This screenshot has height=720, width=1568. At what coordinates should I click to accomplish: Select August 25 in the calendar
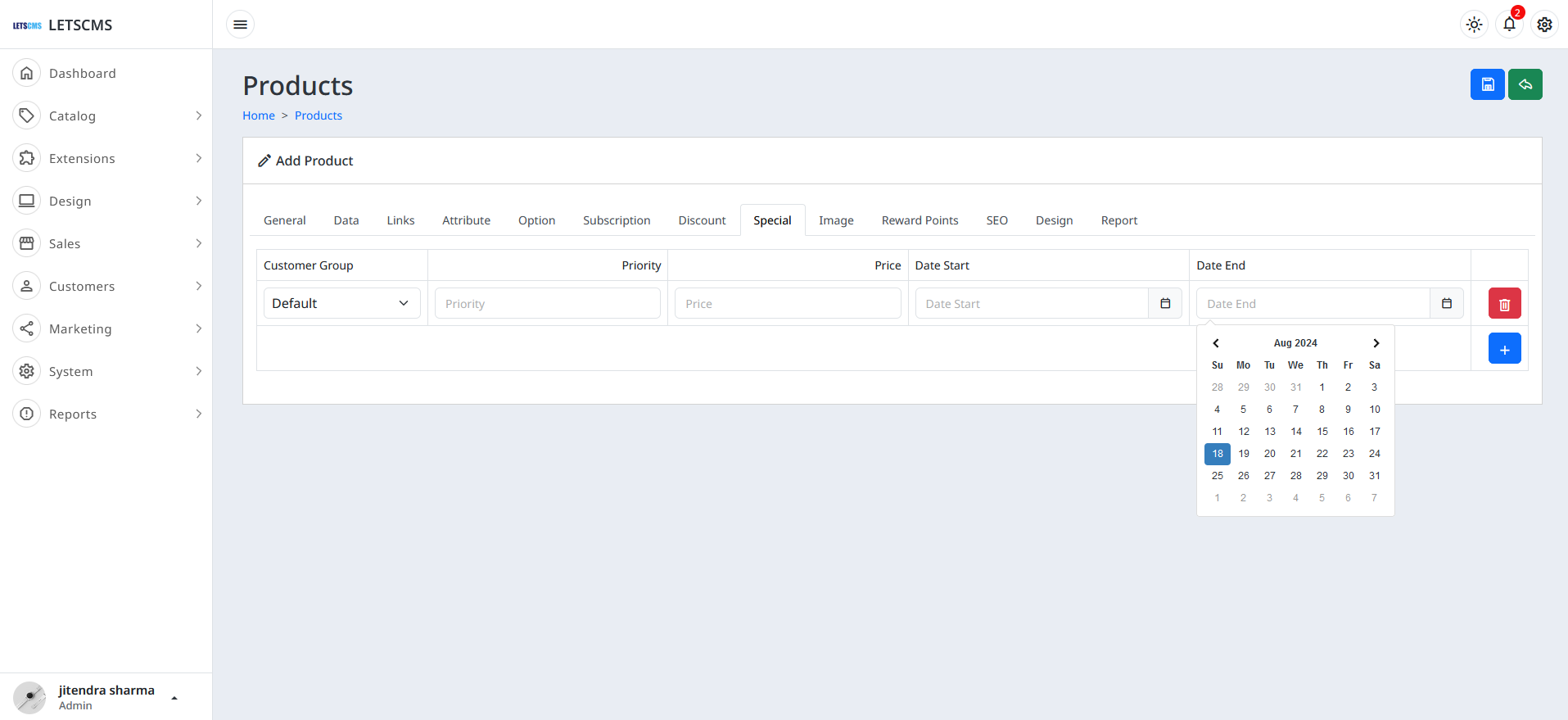[1218, 476]
